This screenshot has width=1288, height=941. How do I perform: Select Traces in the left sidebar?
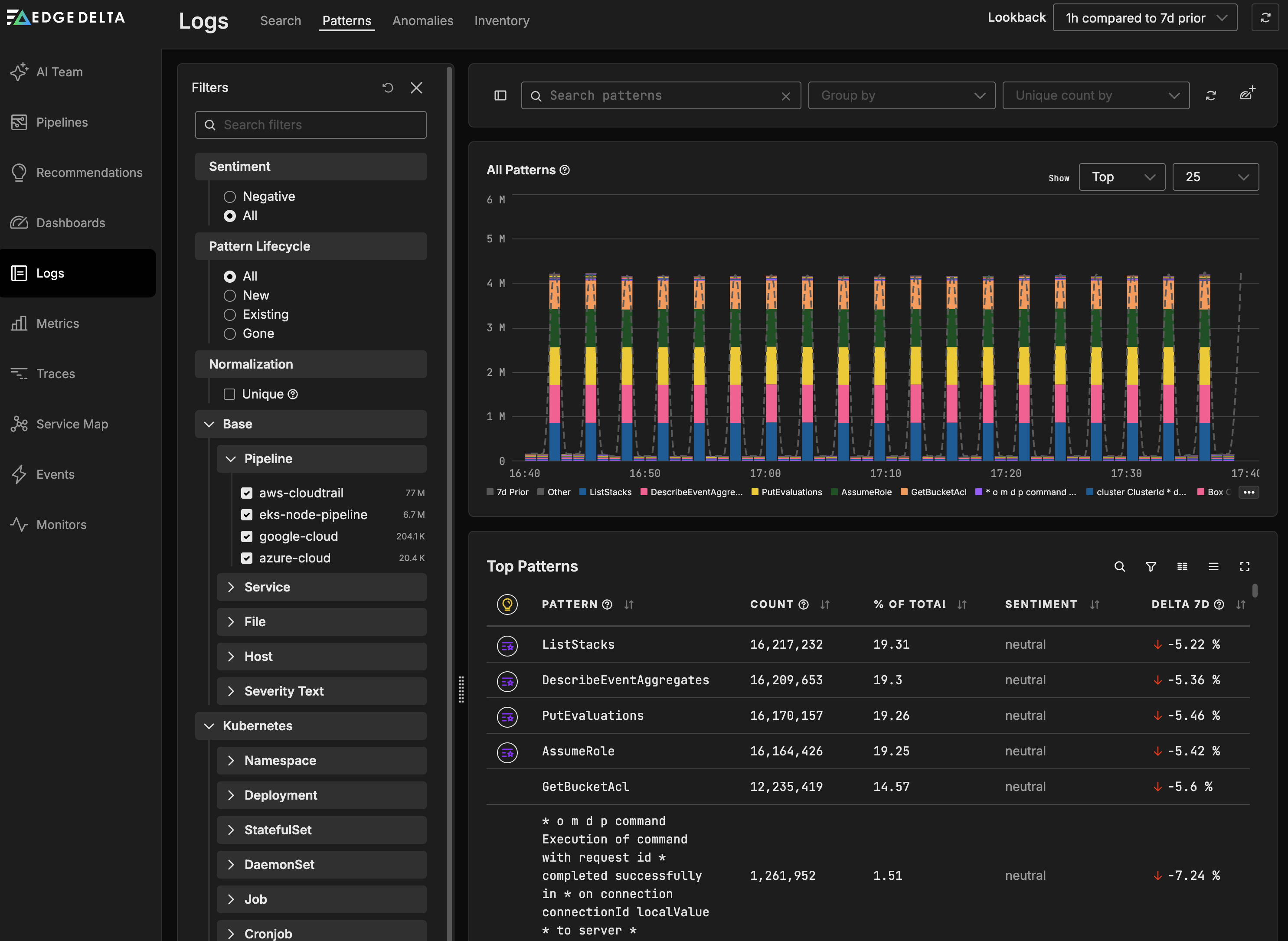[55, 374]
